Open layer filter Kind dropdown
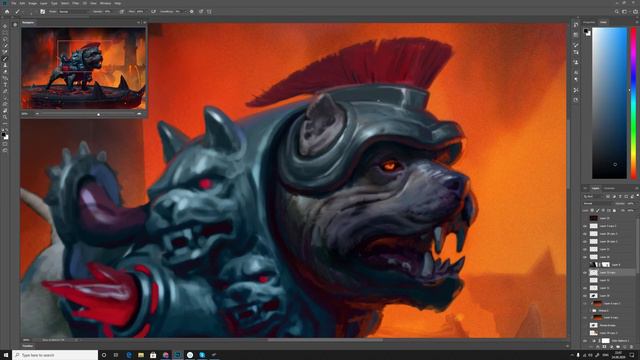The height and width of the screenshot is (360, 640). pos(592,197)
